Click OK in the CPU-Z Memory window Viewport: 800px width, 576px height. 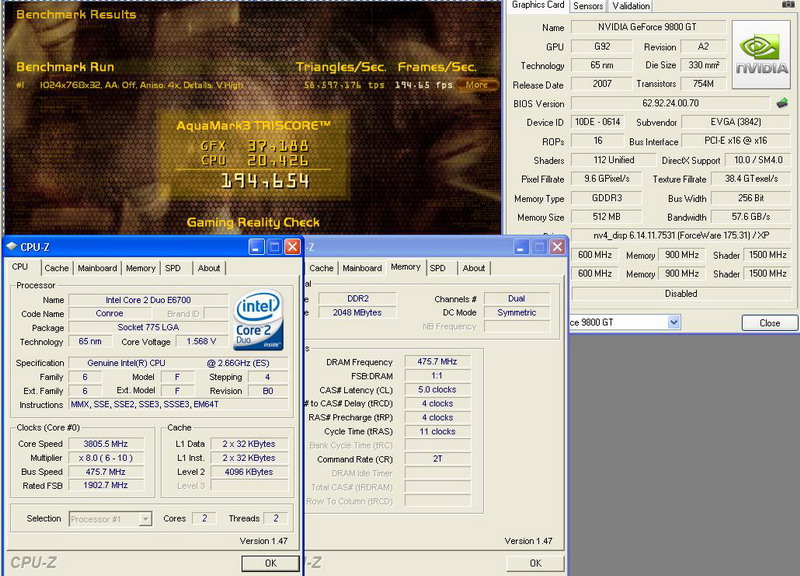tap(535, 563)
